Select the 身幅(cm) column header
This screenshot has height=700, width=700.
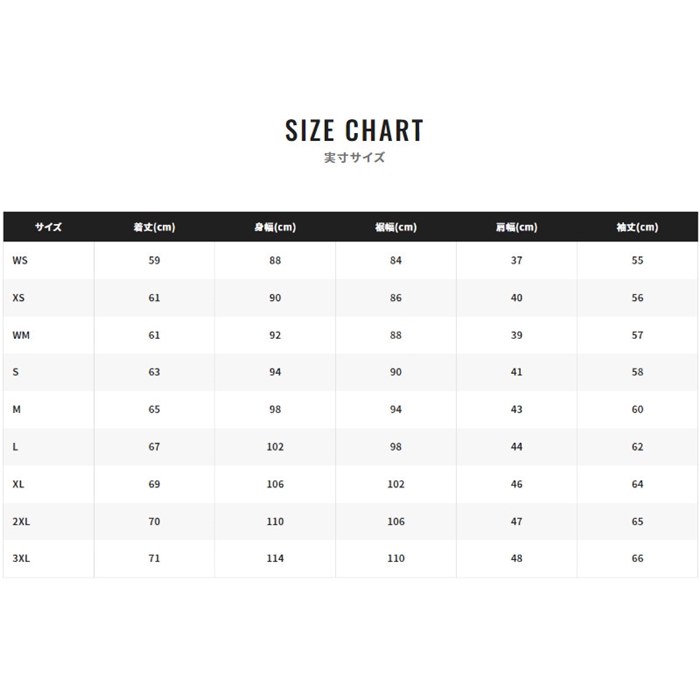click(275, 227)
